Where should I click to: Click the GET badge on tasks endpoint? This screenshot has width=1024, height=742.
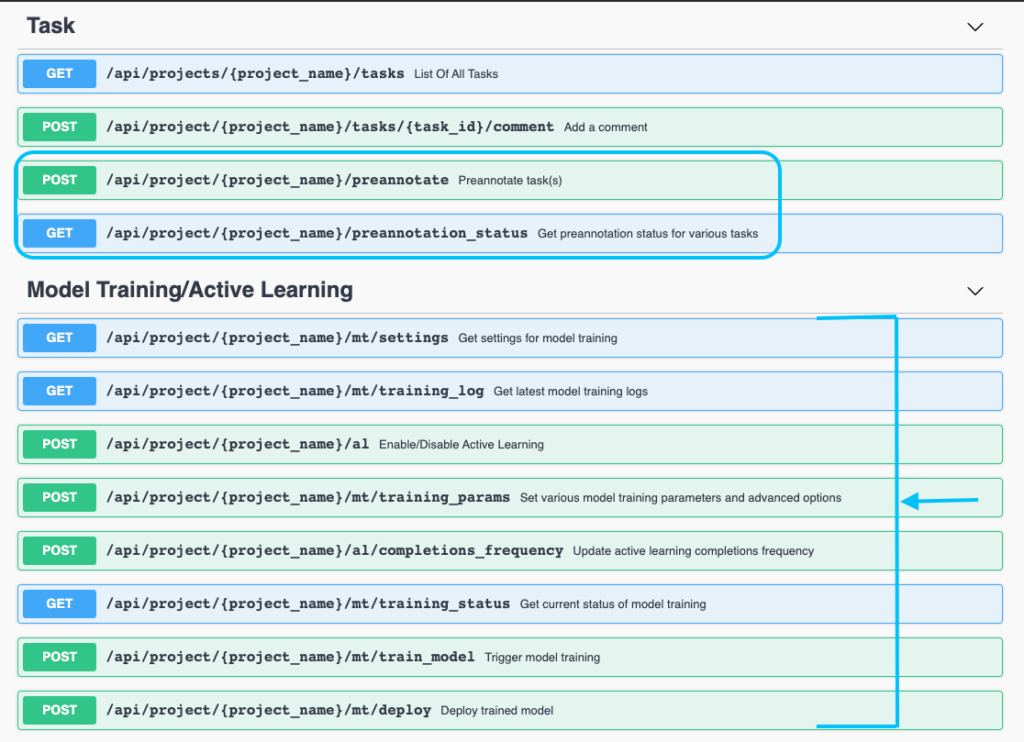coord(57,73)
